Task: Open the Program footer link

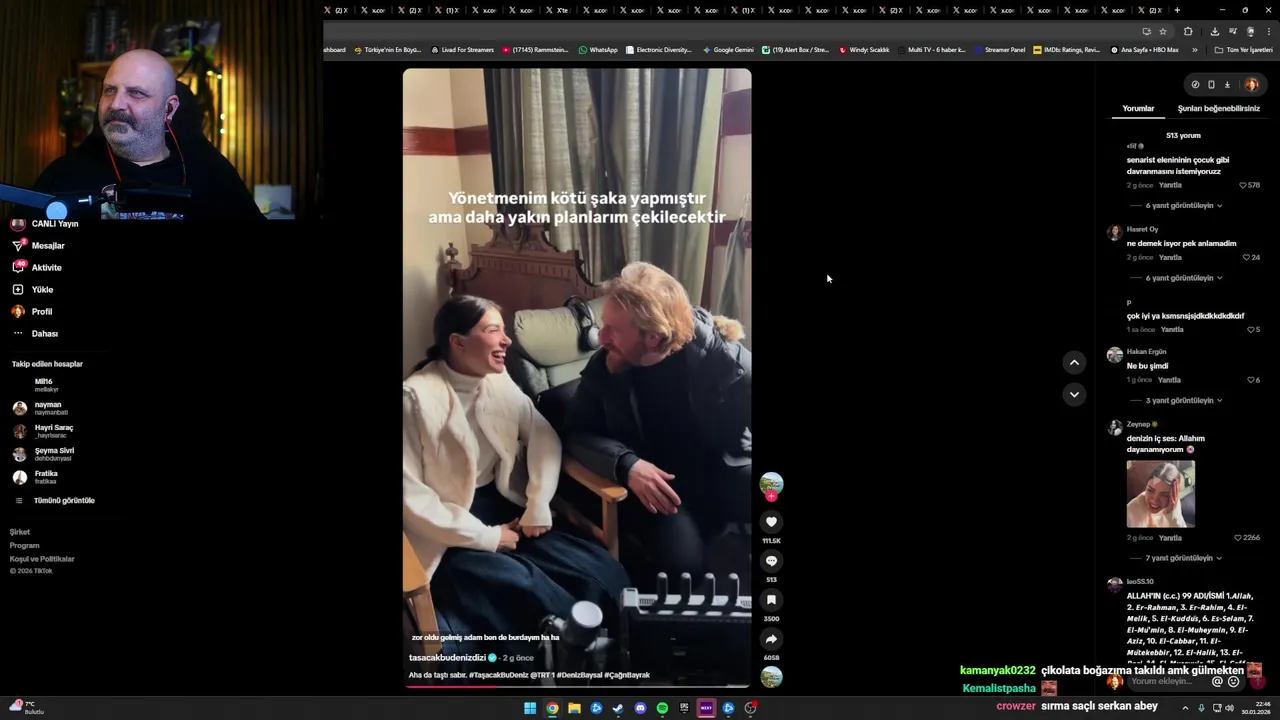Action: point(25,545)
